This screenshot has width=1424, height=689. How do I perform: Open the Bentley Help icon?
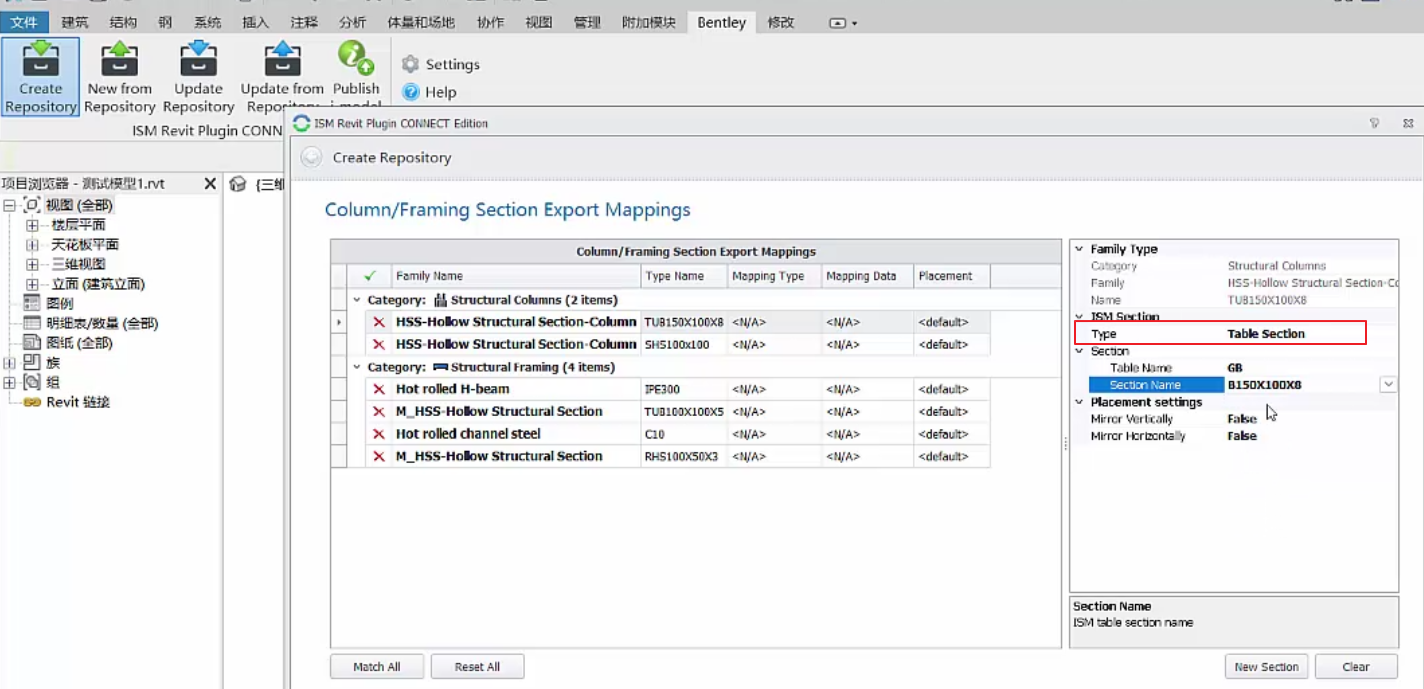click(x=410, y=92)
